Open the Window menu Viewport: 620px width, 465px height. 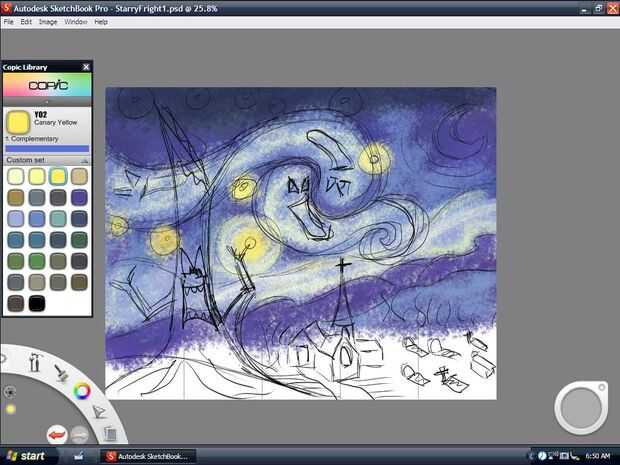[x=76, y=22]
